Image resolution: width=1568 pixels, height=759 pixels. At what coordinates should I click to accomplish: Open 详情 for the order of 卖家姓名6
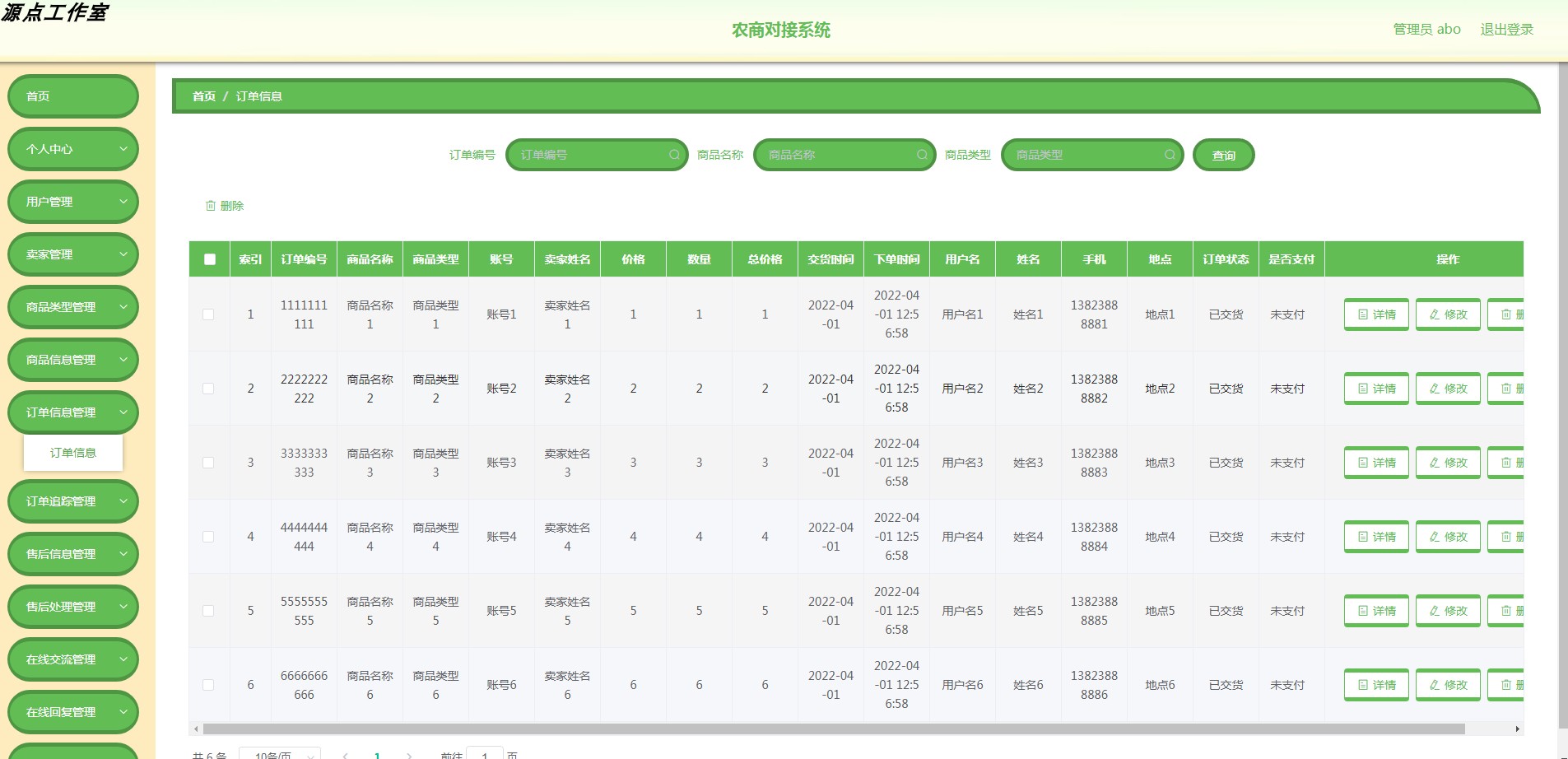(1376, 684)
